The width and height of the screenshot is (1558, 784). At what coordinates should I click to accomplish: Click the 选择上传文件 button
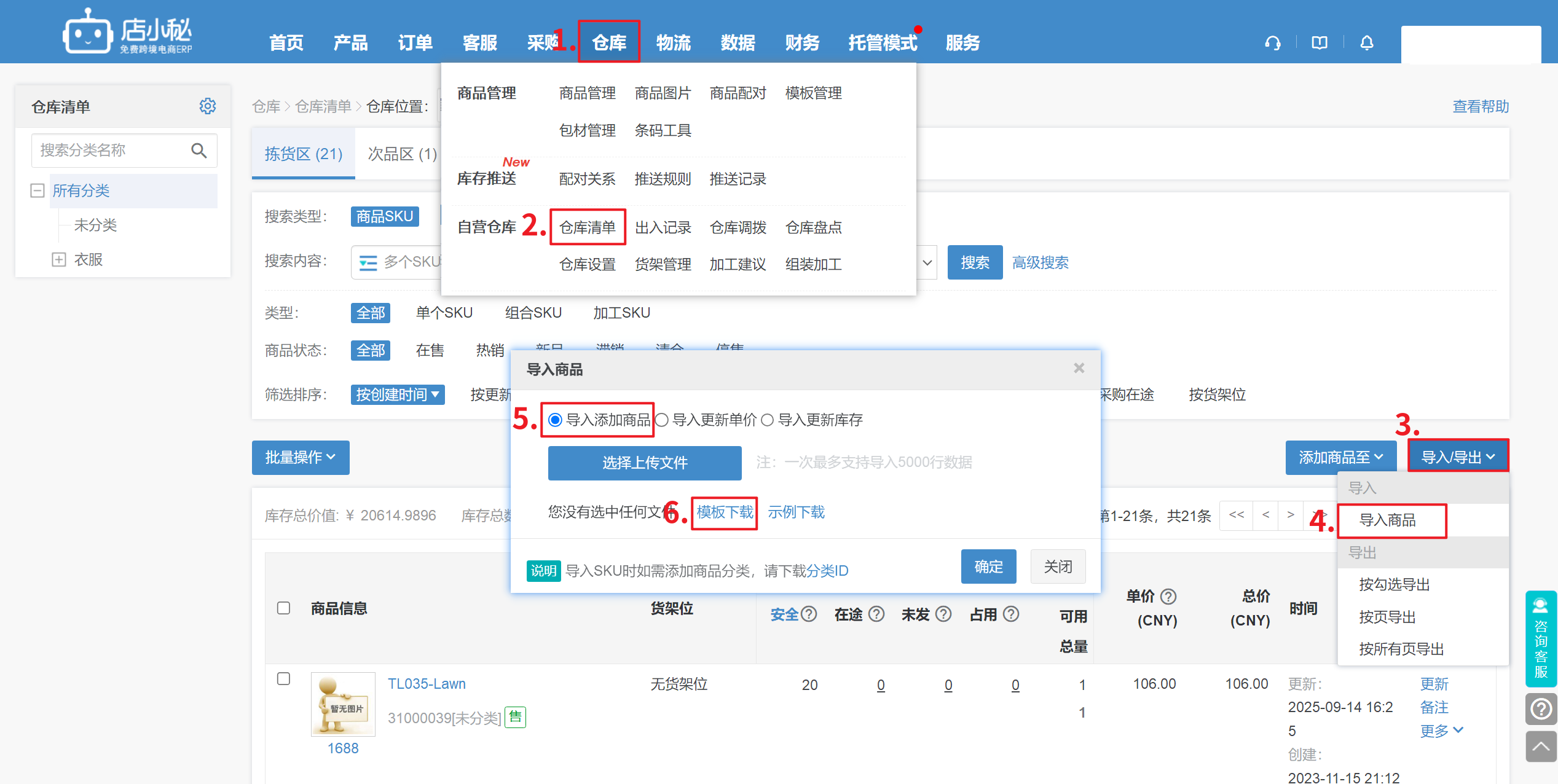pos(644,463)
